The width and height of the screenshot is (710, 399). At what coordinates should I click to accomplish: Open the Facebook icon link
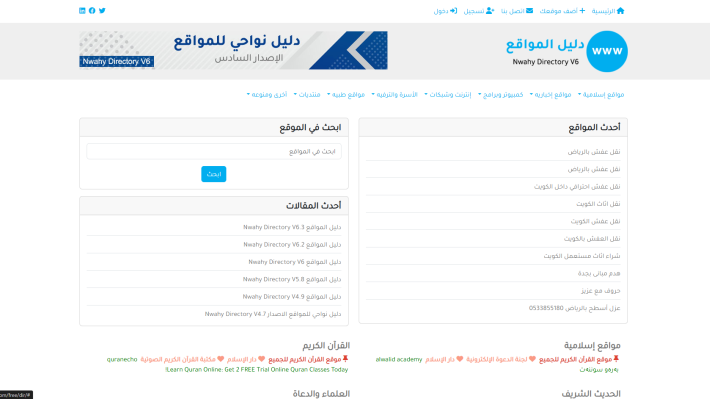pyautogui.click(x=92, y=10)
